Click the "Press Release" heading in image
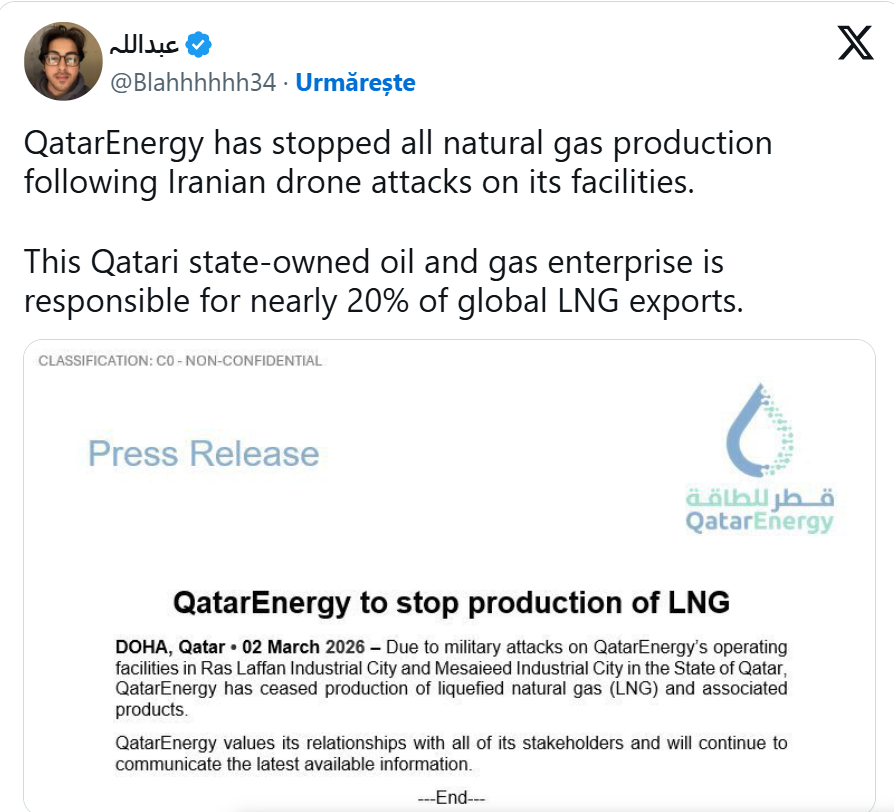The width and height of the screenshot is (894, 812). [x=203, y=453]
